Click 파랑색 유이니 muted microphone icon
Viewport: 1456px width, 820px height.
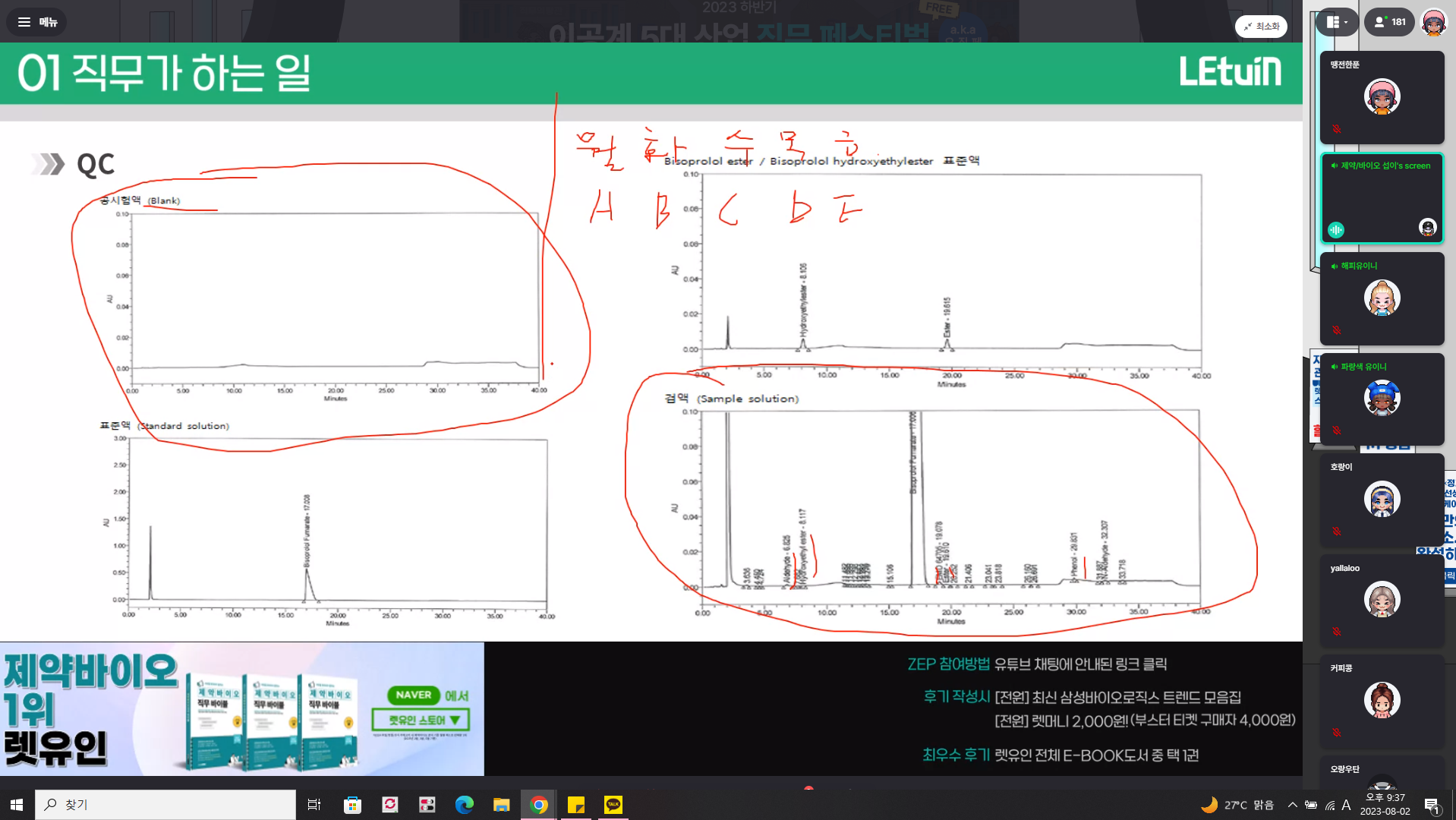[1337, 430]
